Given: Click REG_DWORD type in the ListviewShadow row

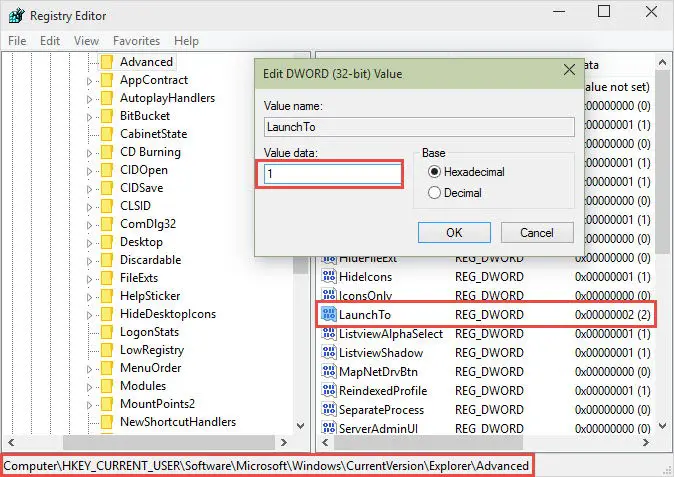Looking at the screenshot, I should [x=489, y=353].
